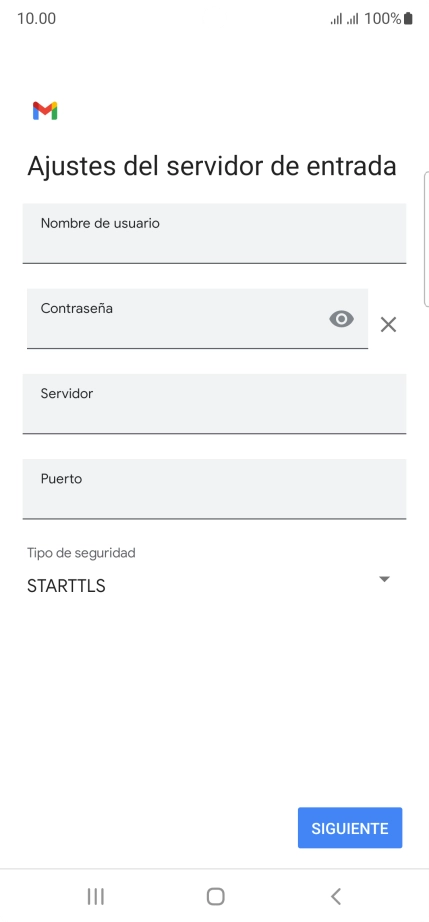Clear the password field with the X icon

388,325
